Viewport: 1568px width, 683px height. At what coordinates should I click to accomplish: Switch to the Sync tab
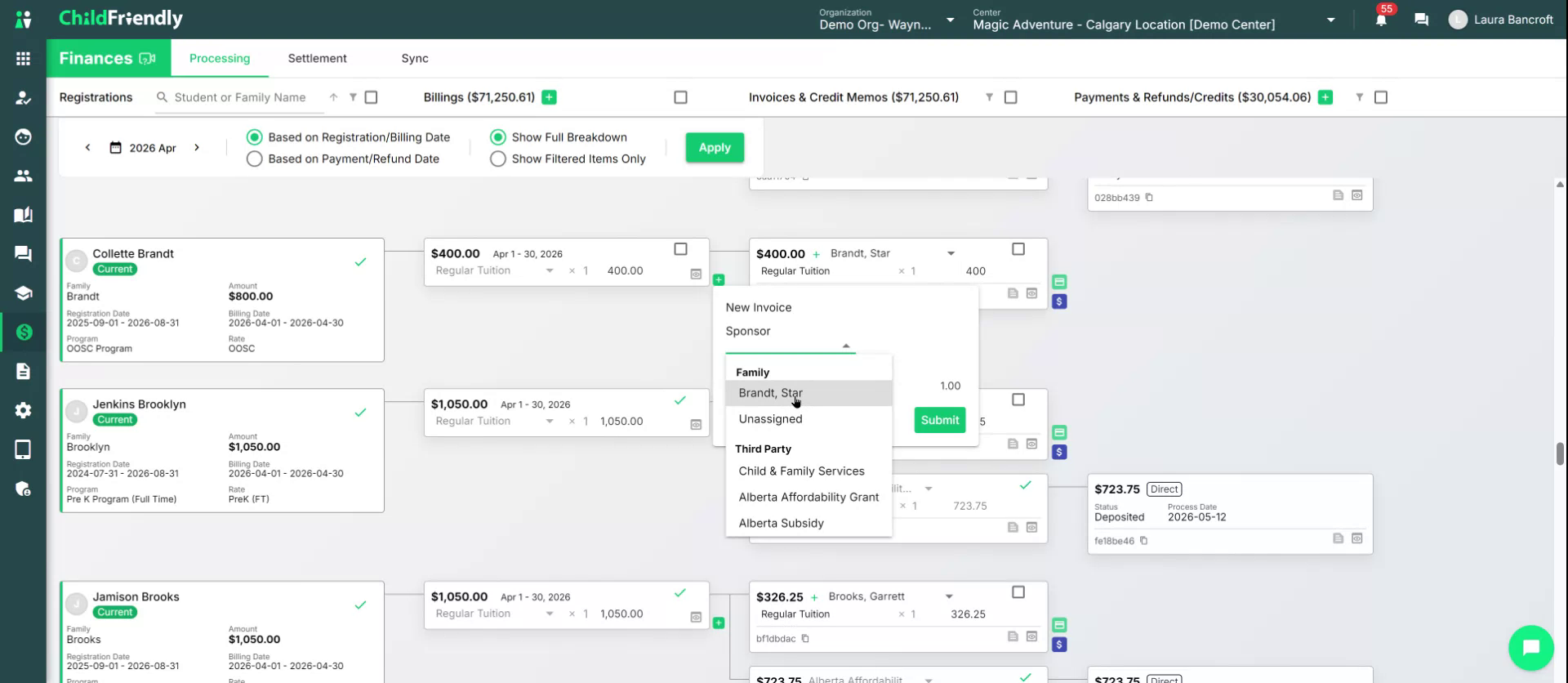[x=415, y=58]
